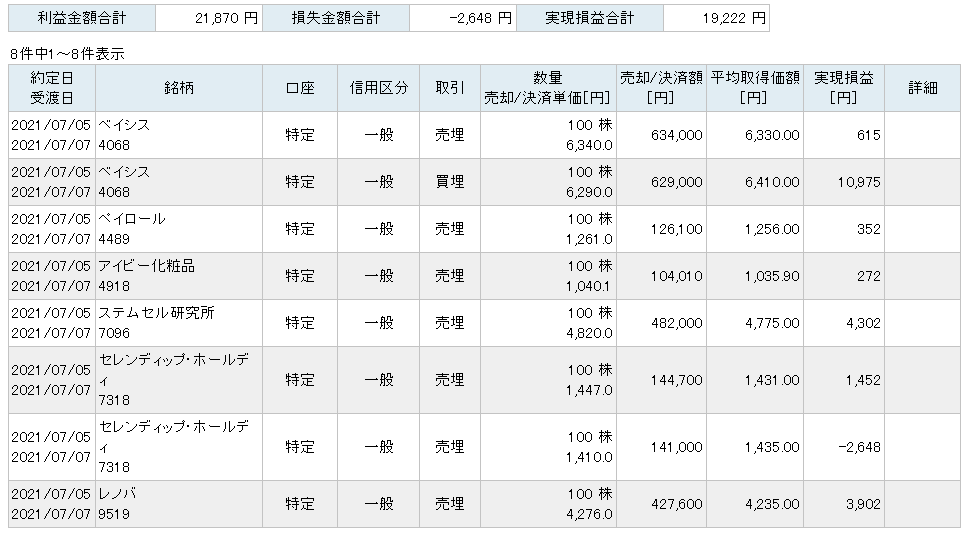Select the 利益金額合計 label cell

[x=82, y=18]
